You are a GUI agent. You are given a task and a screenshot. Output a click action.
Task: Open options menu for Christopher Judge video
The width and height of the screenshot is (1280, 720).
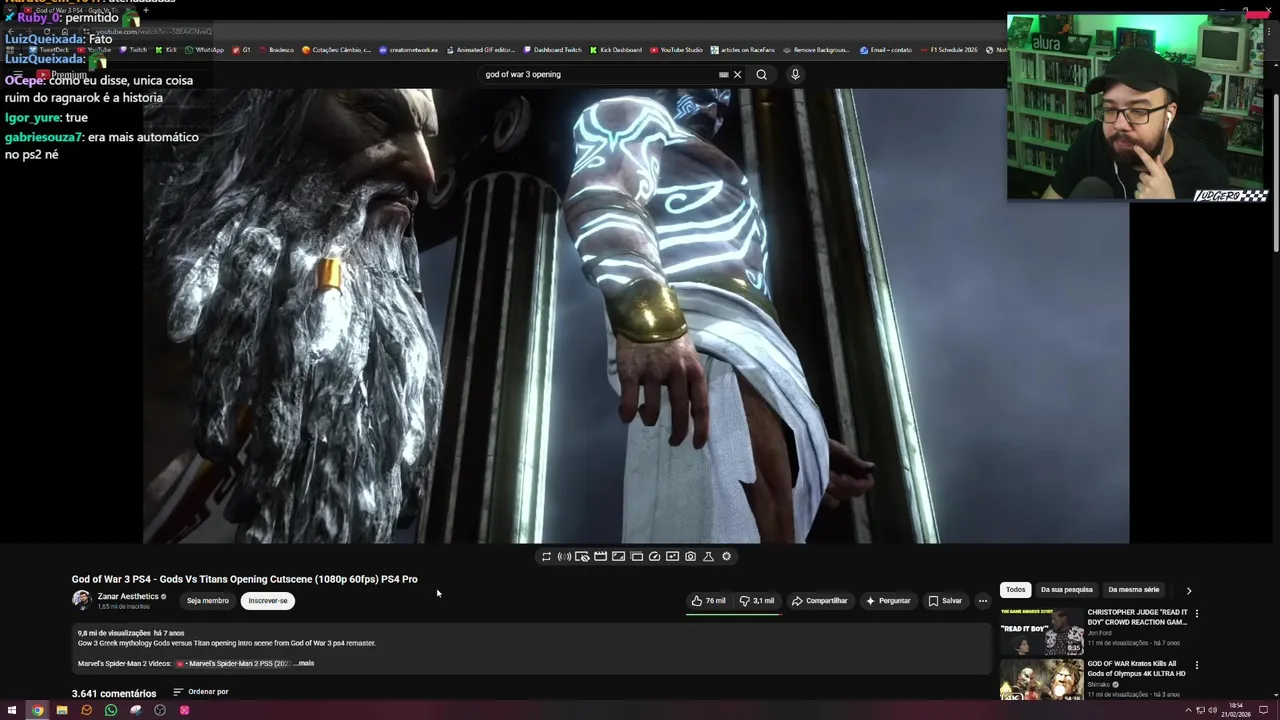pos(1197,614)
